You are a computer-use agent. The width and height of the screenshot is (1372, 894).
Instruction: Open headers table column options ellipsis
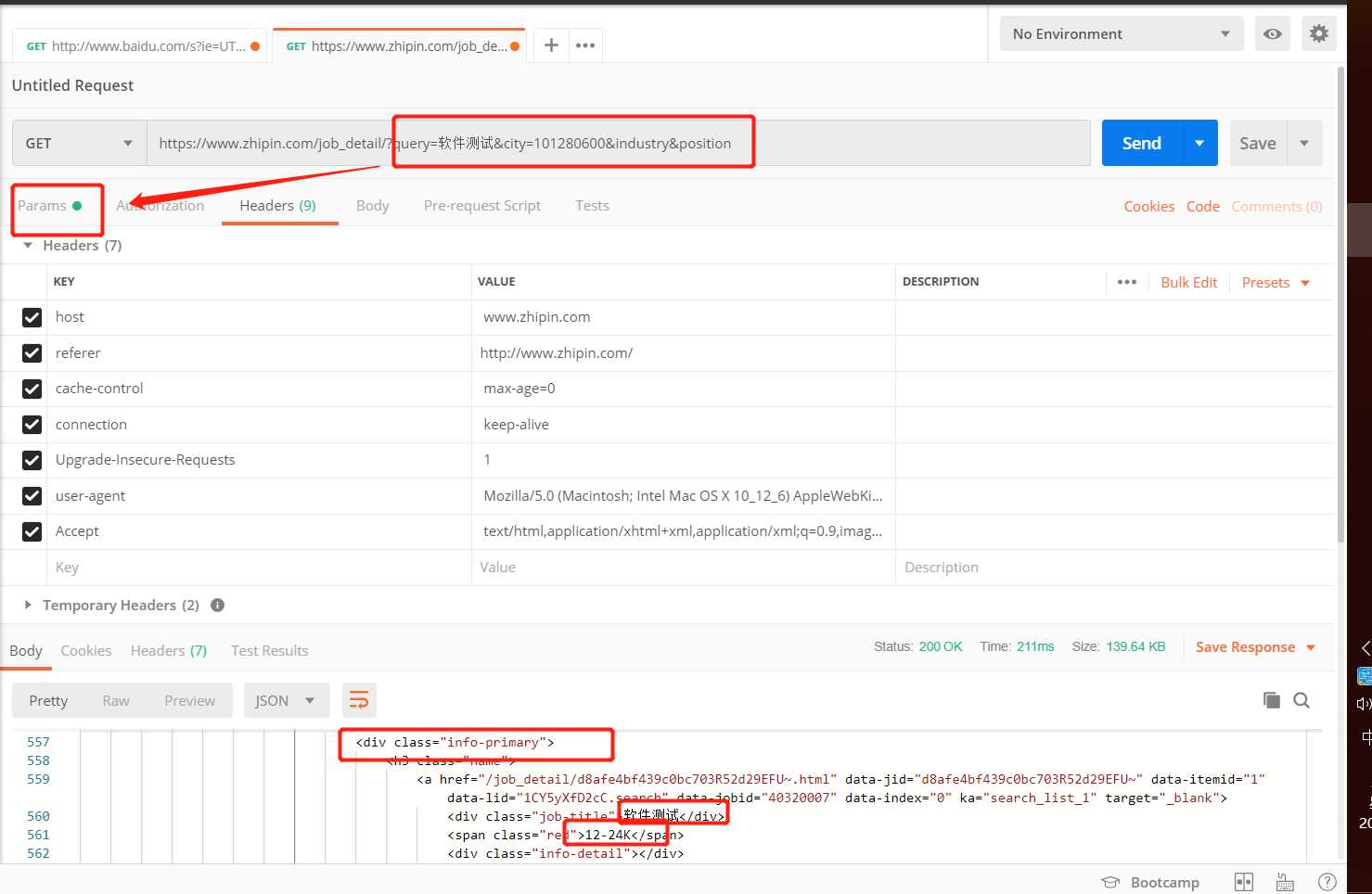[1127, 282]
